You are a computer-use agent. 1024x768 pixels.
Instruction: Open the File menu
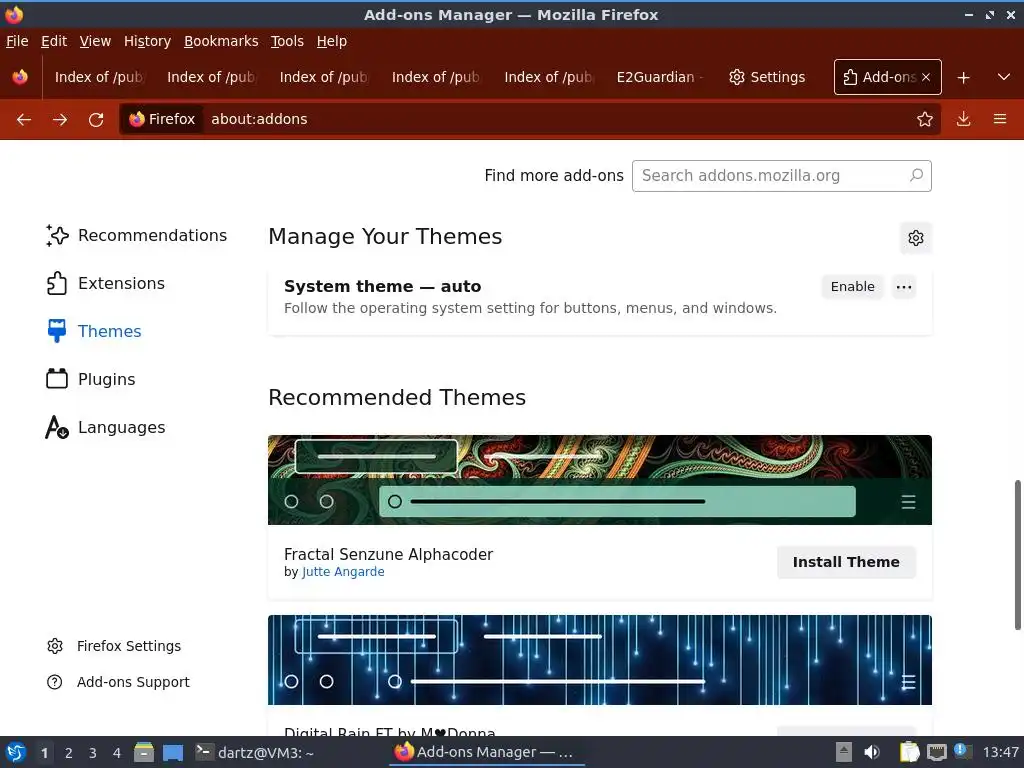[x=17, y=41]
